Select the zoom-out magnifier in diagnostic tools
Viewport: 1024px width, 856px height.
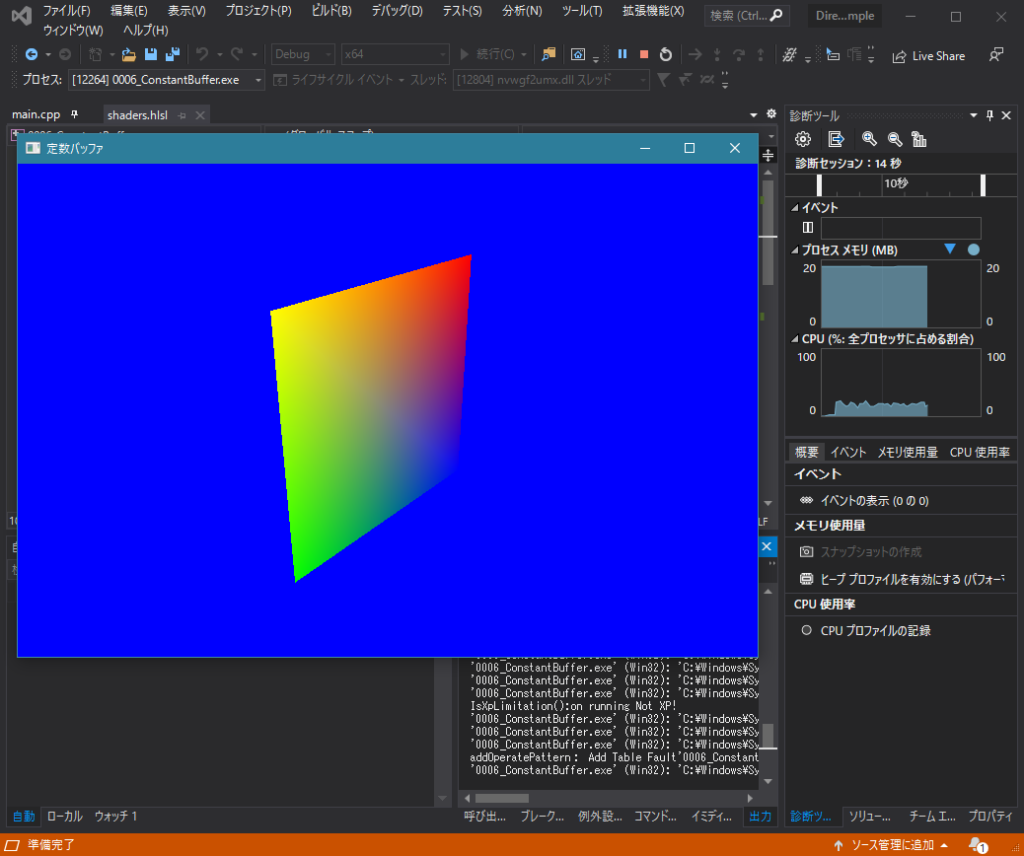894,139
